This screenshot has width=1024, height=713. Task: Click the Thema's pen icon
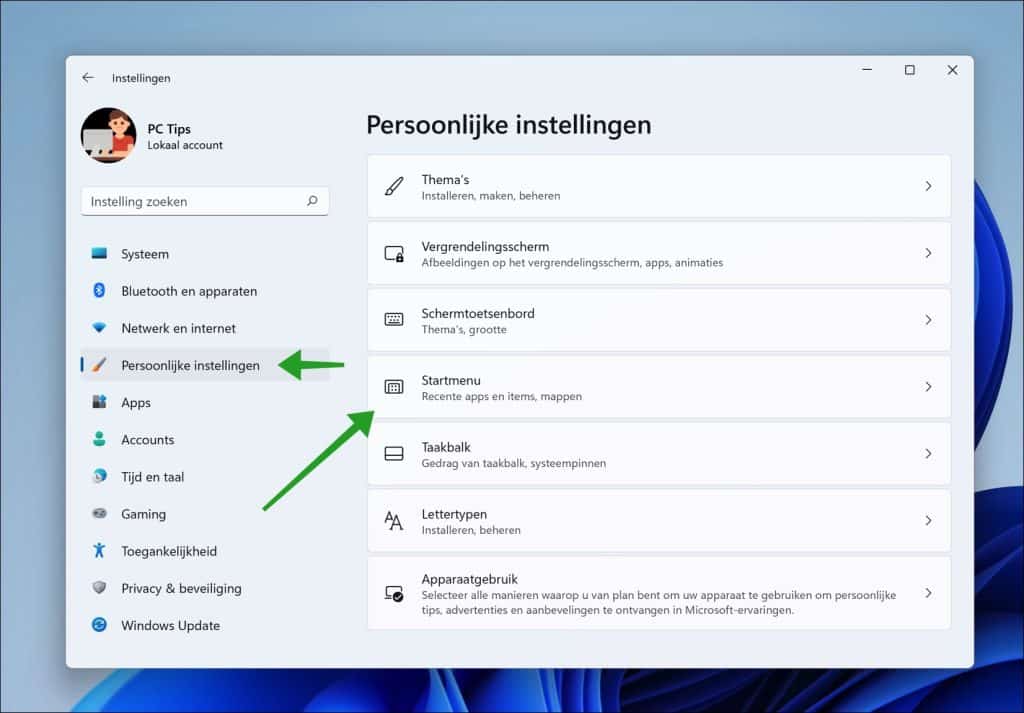click(394, 187)
